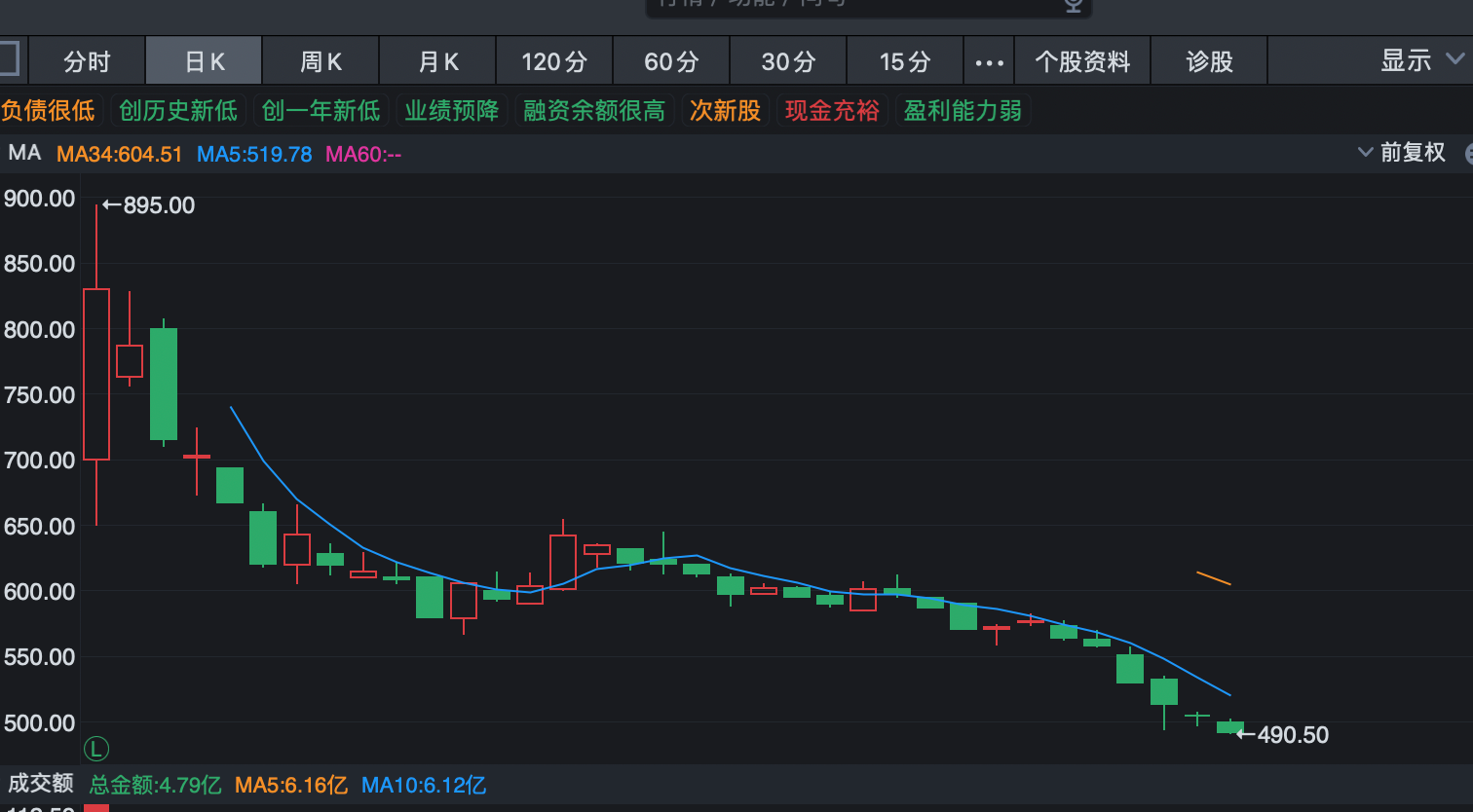The height and width of the screenshot is (812, 1473).
Task: Open the 个股资料 stock info page
Action: click(1082, 60)
